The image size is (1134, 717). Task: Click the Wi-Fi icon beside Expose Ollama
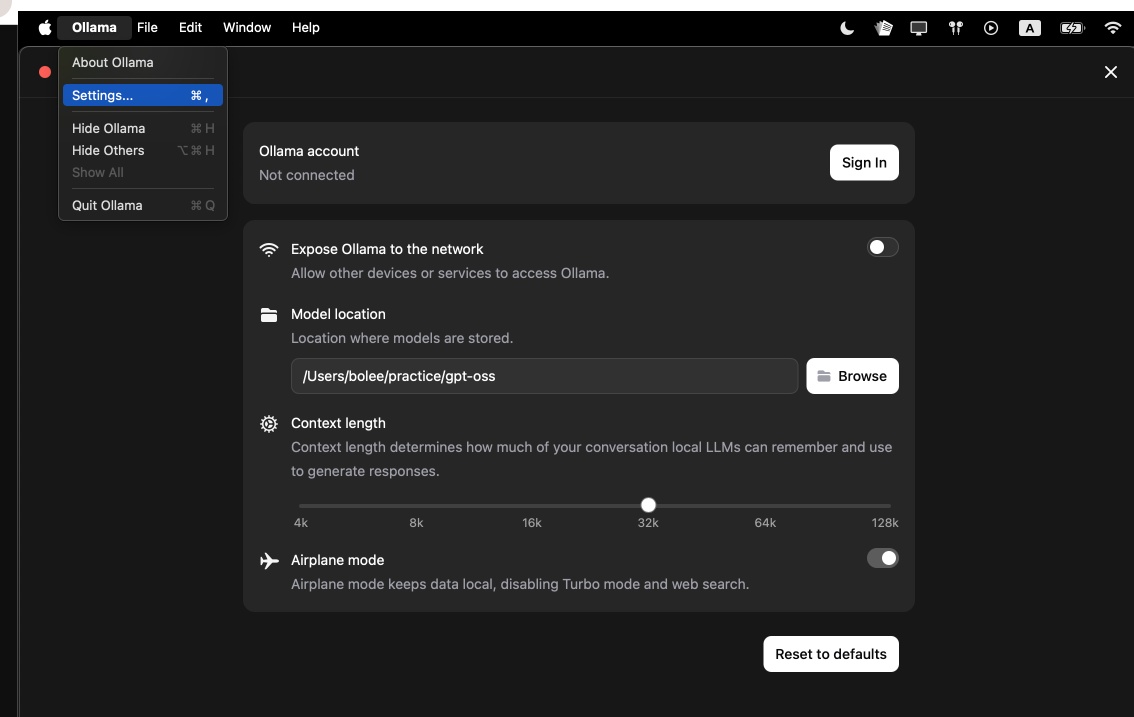click(269, 250)
